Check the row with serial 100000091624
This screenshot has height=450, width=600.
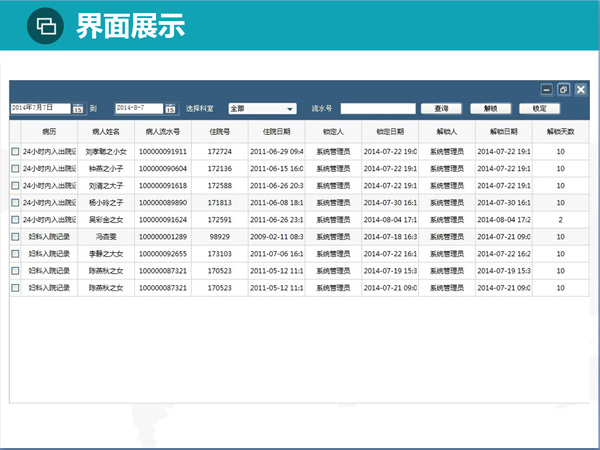coord(15,220)
